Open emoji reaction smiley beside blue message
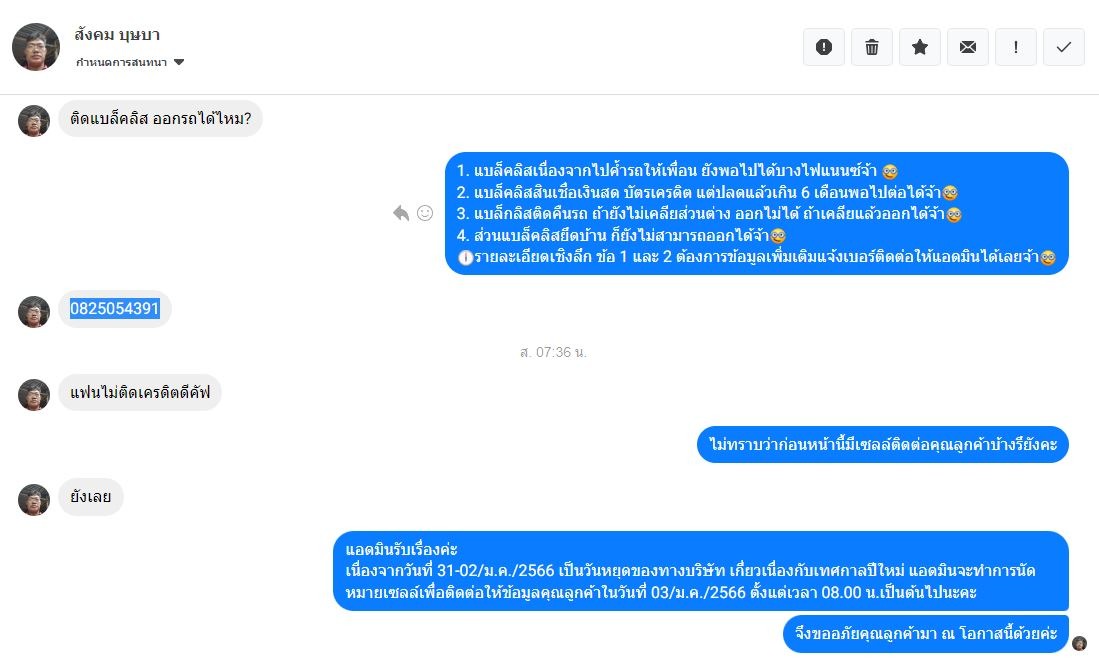This screenshot has width=1099, height=670. click(x=425, y=213)
